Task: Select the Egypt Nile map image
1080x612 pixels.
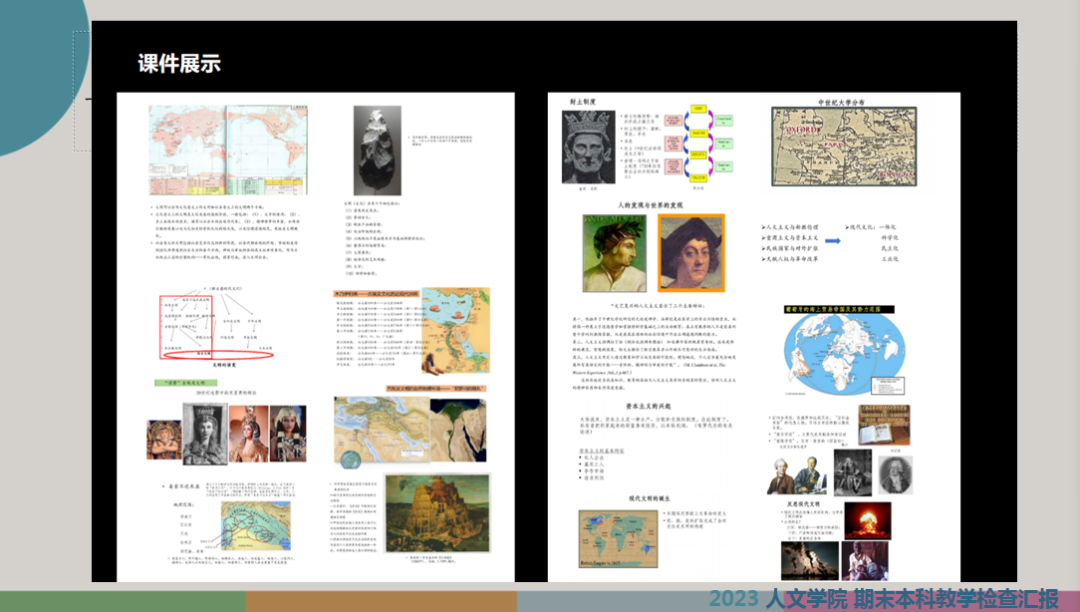Action: coord(455,330)
